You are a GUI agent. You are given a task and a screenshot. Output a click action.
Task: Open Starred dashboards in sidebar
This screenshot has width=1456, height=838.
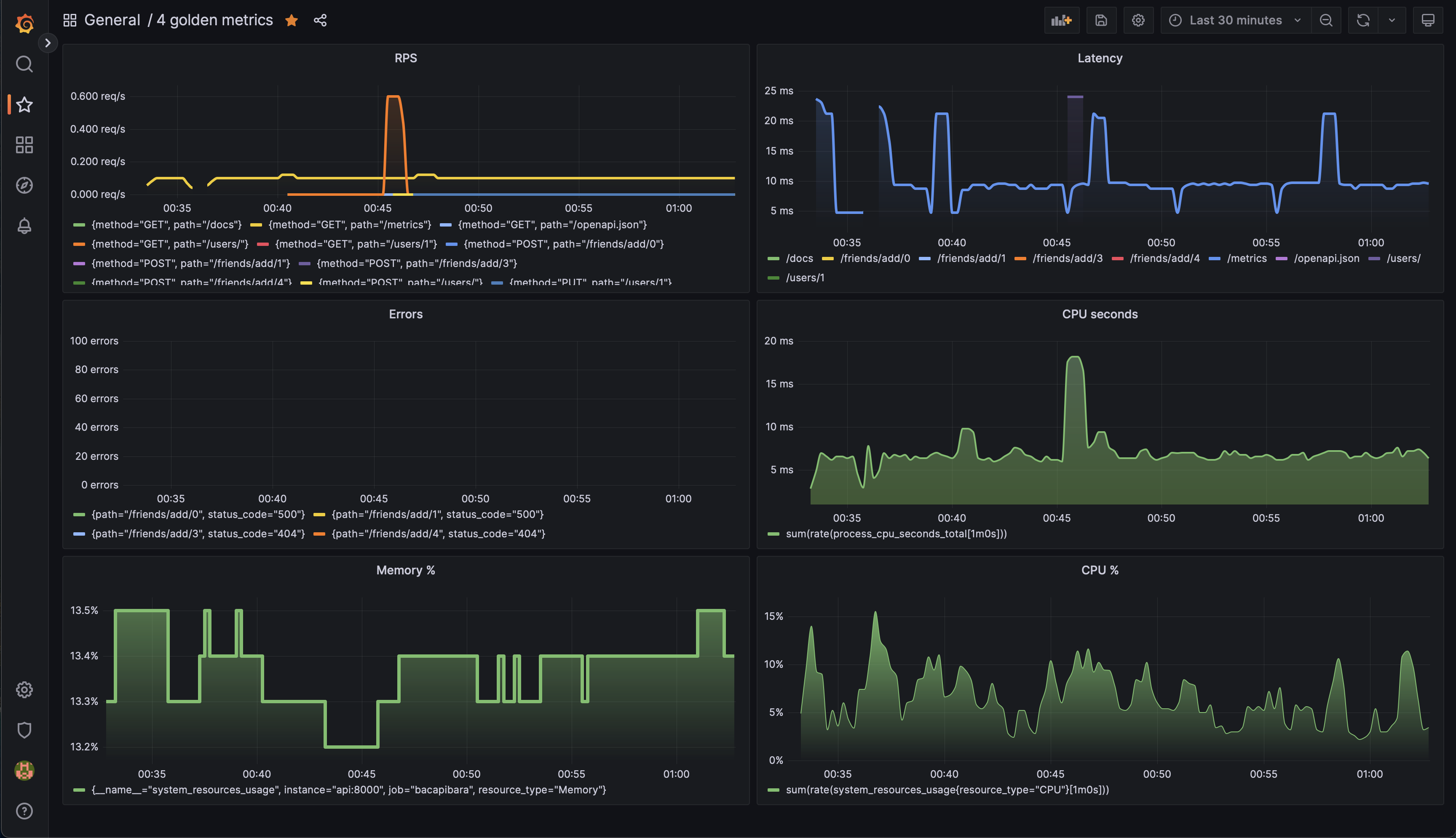24,105
